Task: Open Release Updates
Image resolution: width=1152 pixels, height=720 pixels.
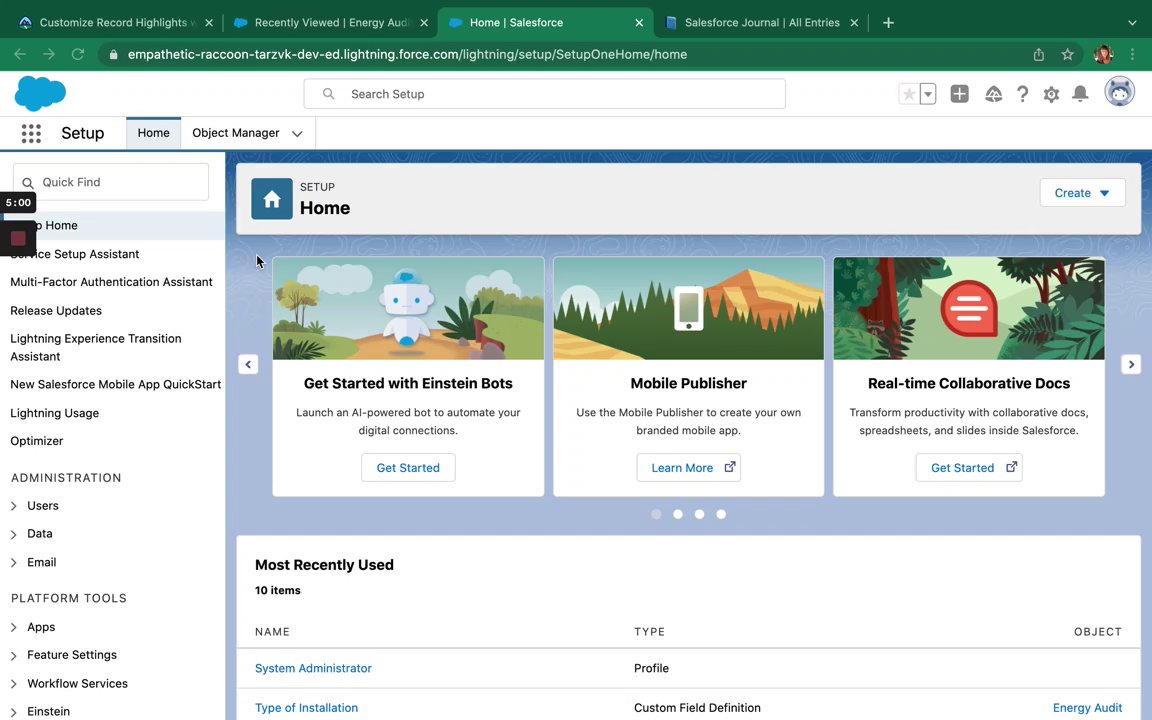Action: [56, 311]
